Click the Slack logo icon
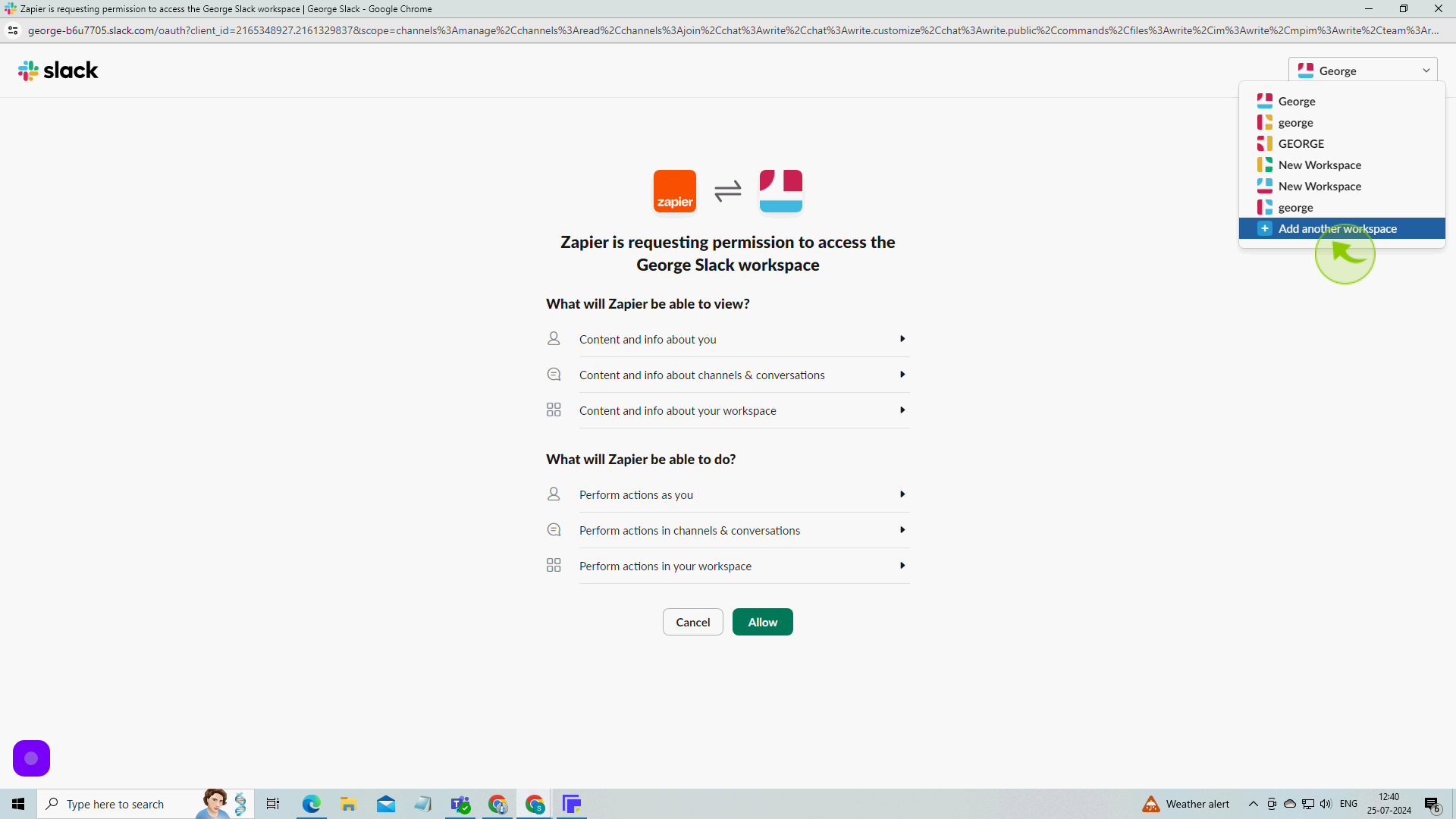The width and height of the screenshot is (1456, 819). tap(28, 70)
